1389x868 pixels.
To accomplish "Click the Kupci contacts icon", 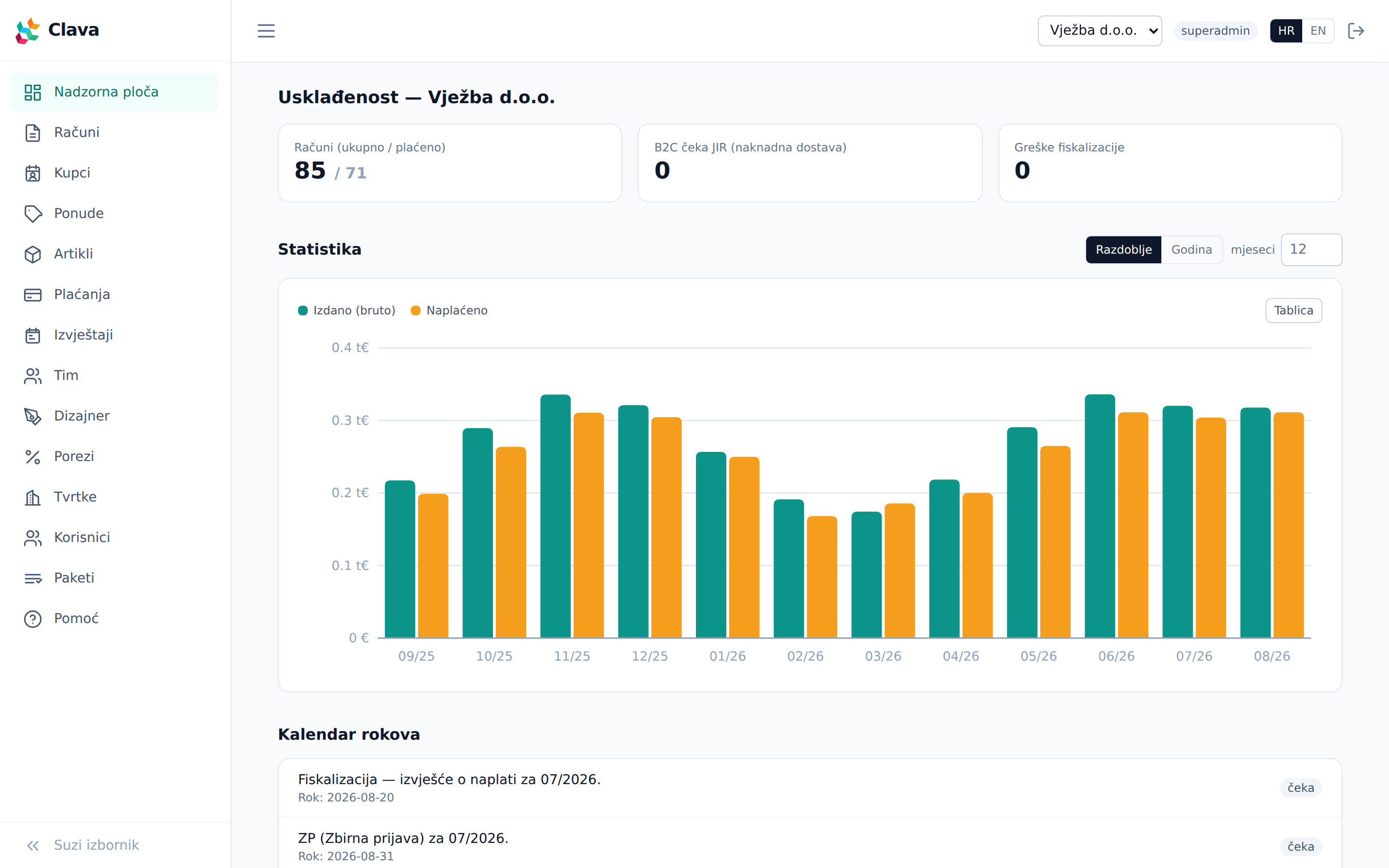I will 33,174.
